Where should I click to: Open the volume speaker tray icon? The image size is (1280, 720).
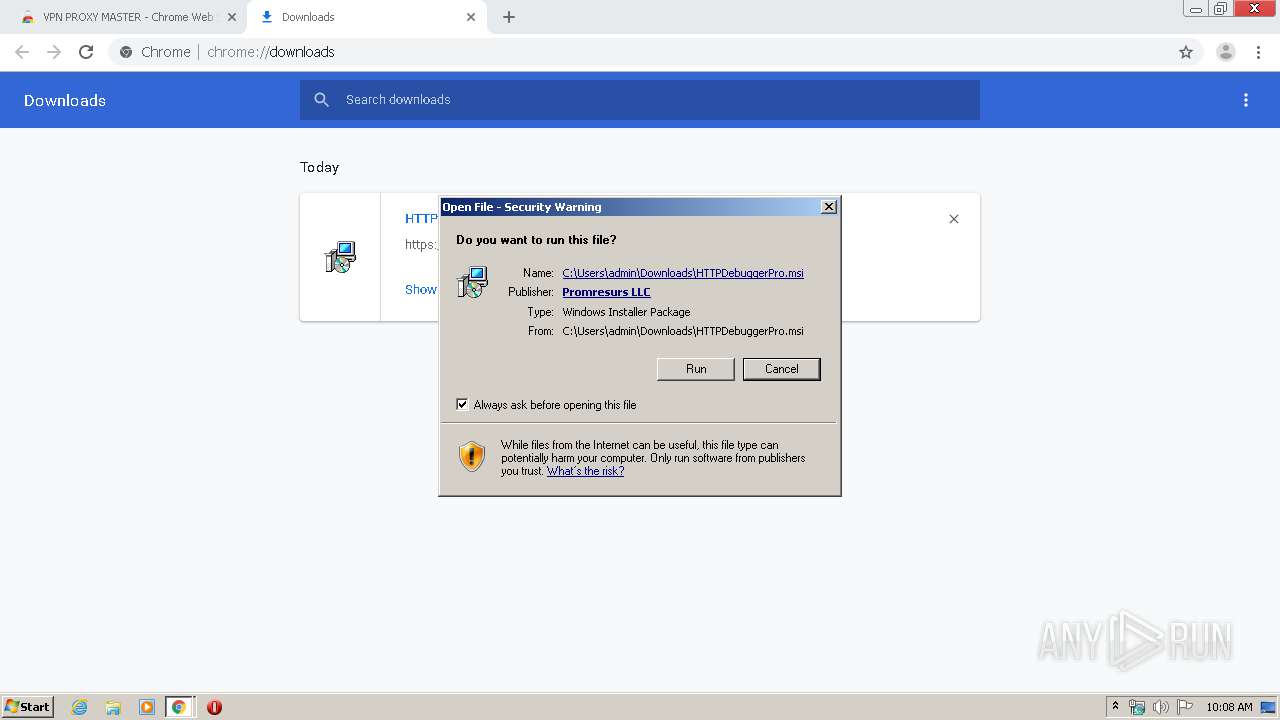pos(1161,707)
